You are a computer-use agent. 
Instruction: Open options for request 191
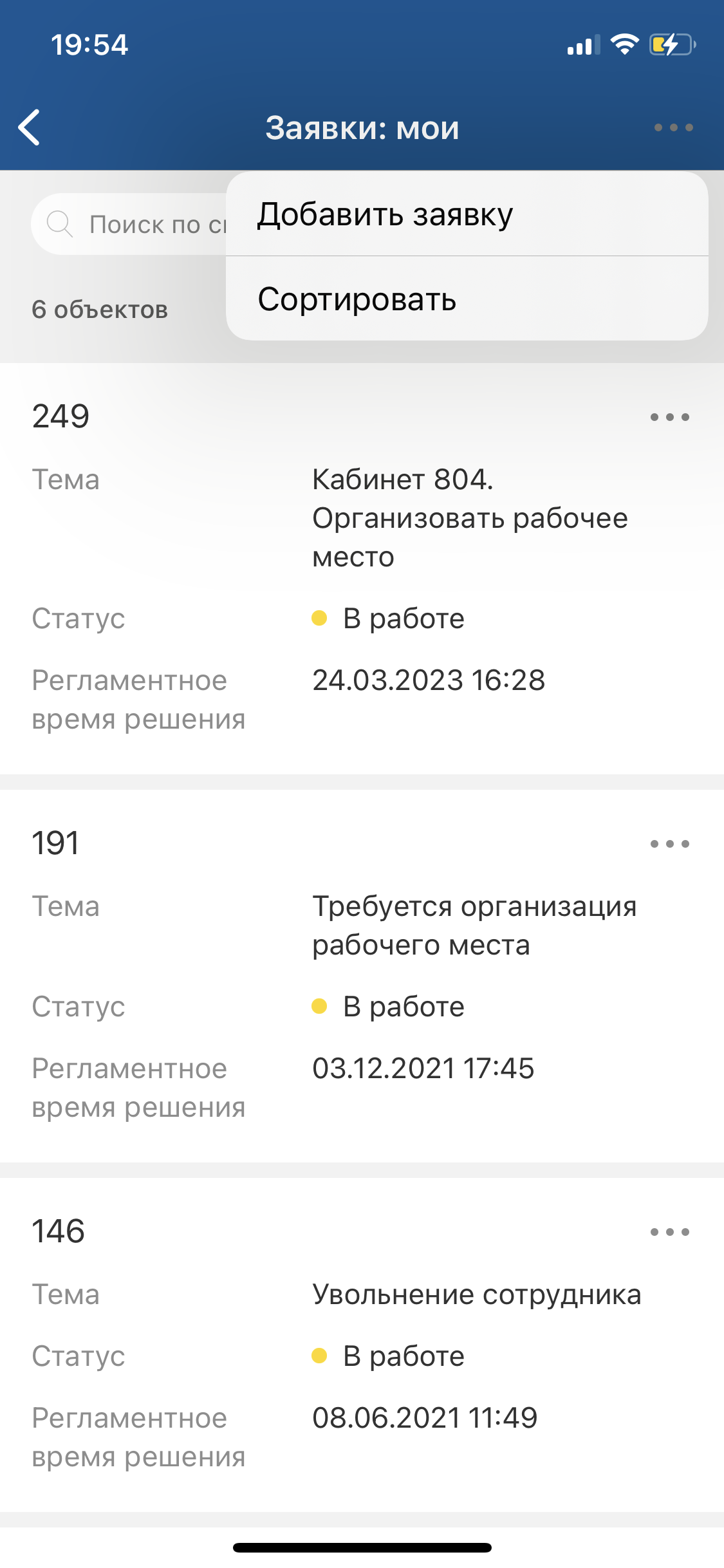point(669,844)
